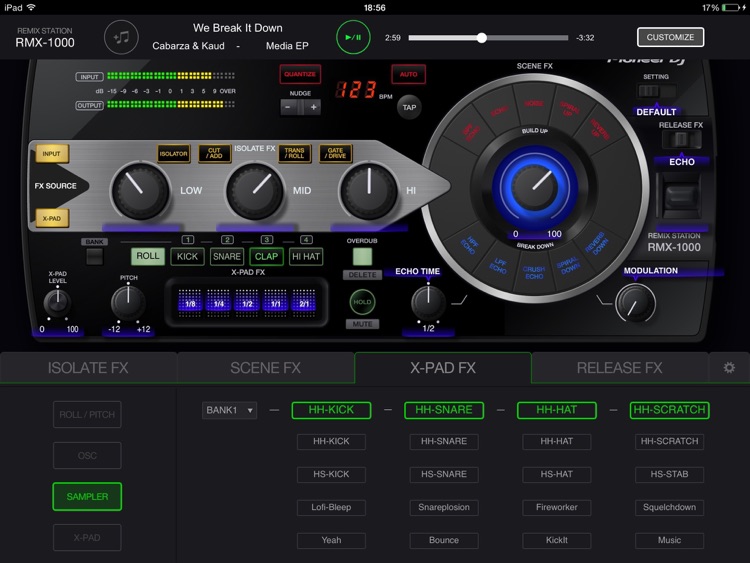Image resolution: width=750 pixels, height=563 pixels.
Task: Tap the 1/1 X-Pad segment
Action: [x=276, y=303]
